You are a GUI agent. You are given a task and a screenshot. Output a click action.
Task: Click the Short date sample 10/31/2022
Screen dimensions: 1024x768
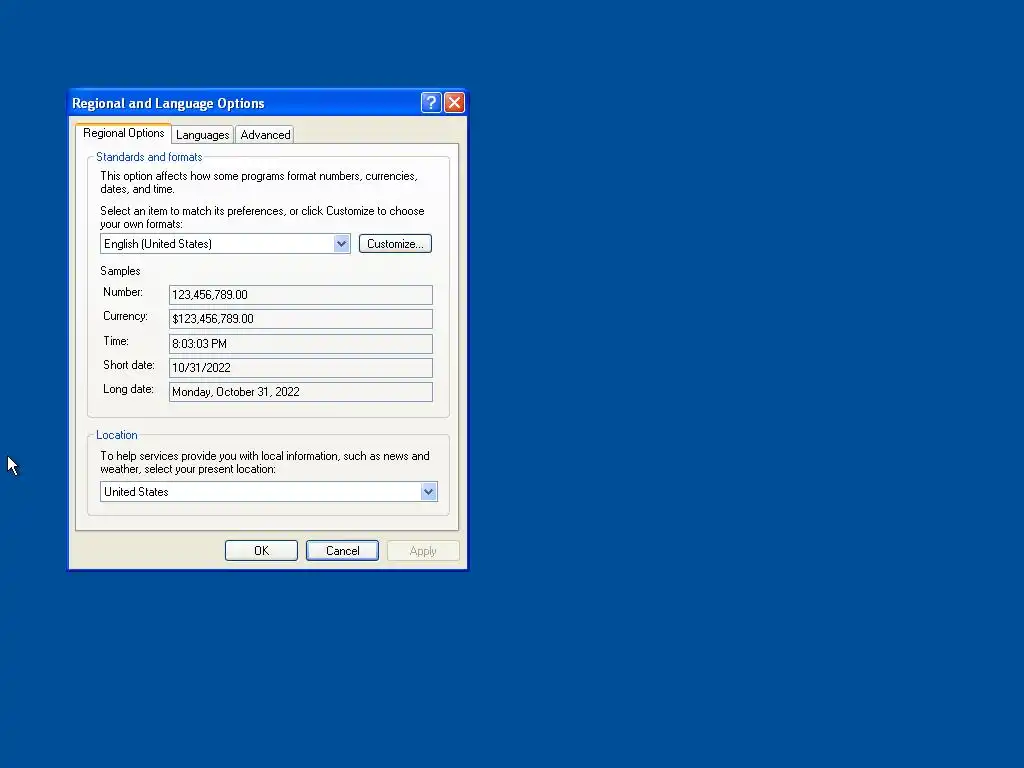coord(300,368)
